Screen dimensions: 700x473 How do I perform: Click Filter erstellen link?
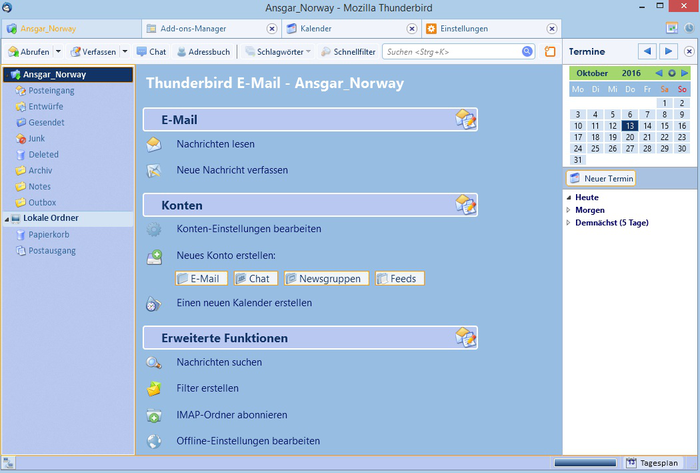click(207, 388)
